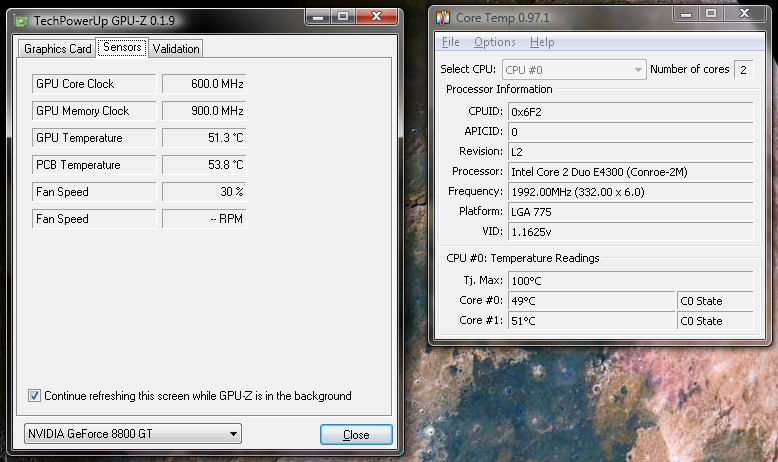Open the Options menu in Core Temp
The height and width of the screenshot is (462, 778).
[495, 42]
